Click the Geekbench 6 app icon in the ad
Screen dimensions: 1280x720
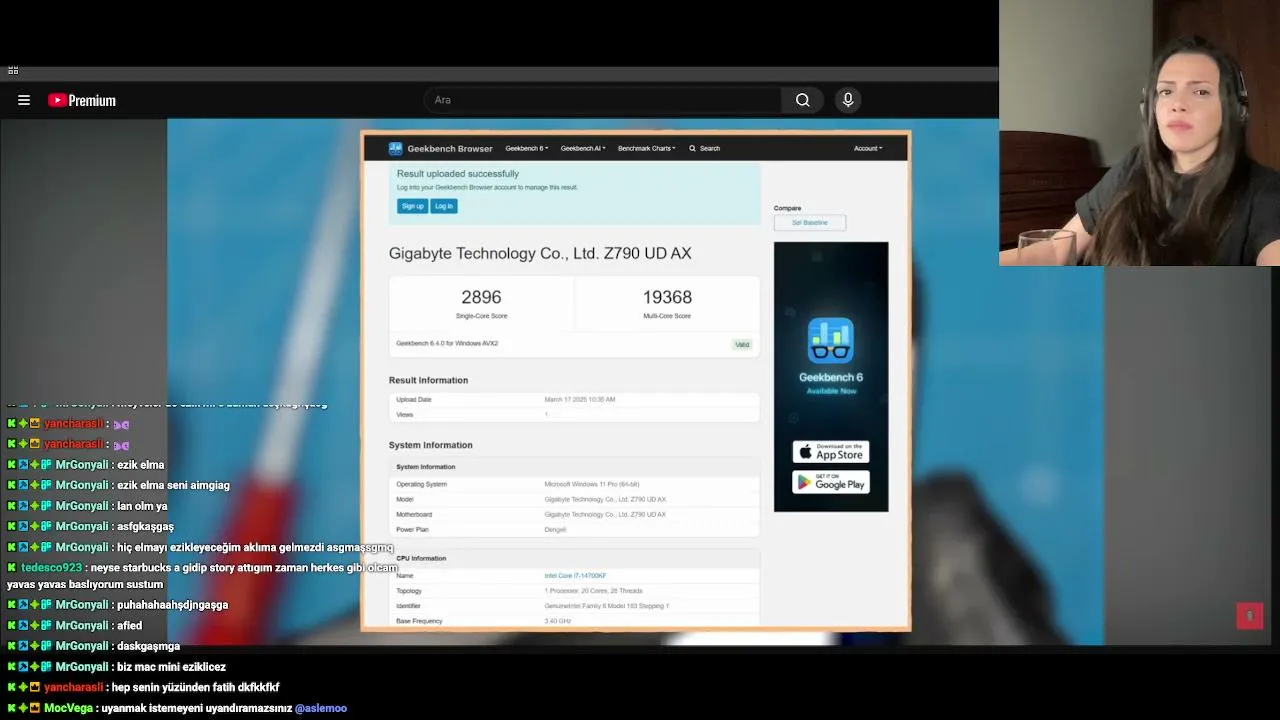pos(831,341)
